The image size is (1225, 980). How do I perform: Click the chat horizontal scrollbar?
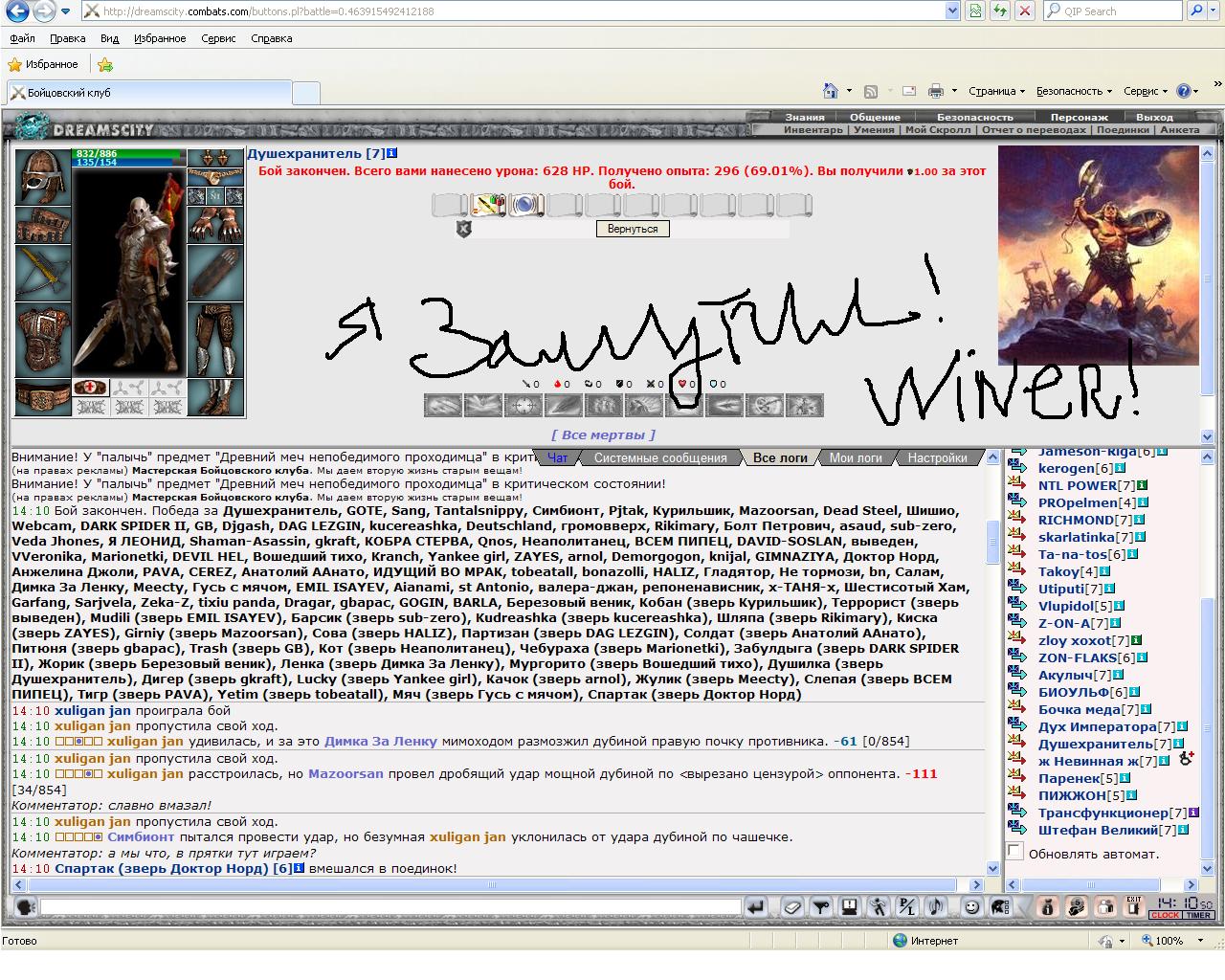498,884
